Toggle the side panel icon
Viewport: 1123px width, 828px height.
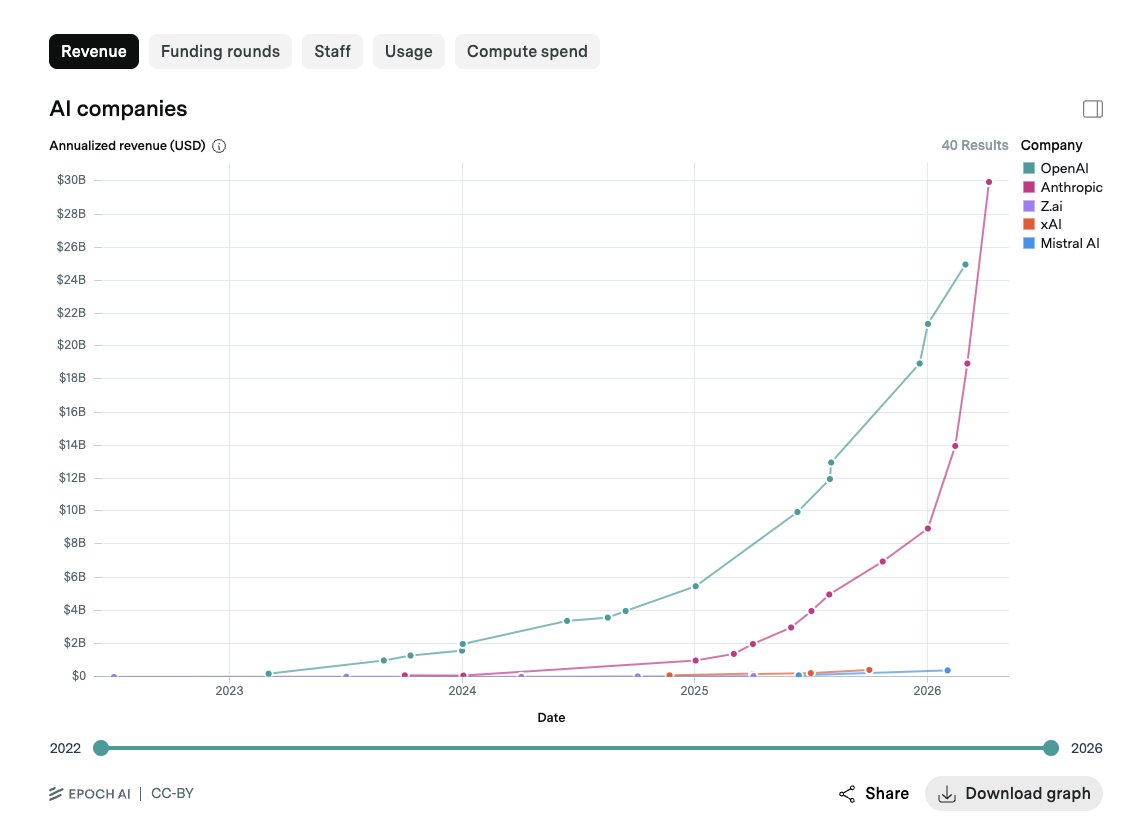(1092, 109)
